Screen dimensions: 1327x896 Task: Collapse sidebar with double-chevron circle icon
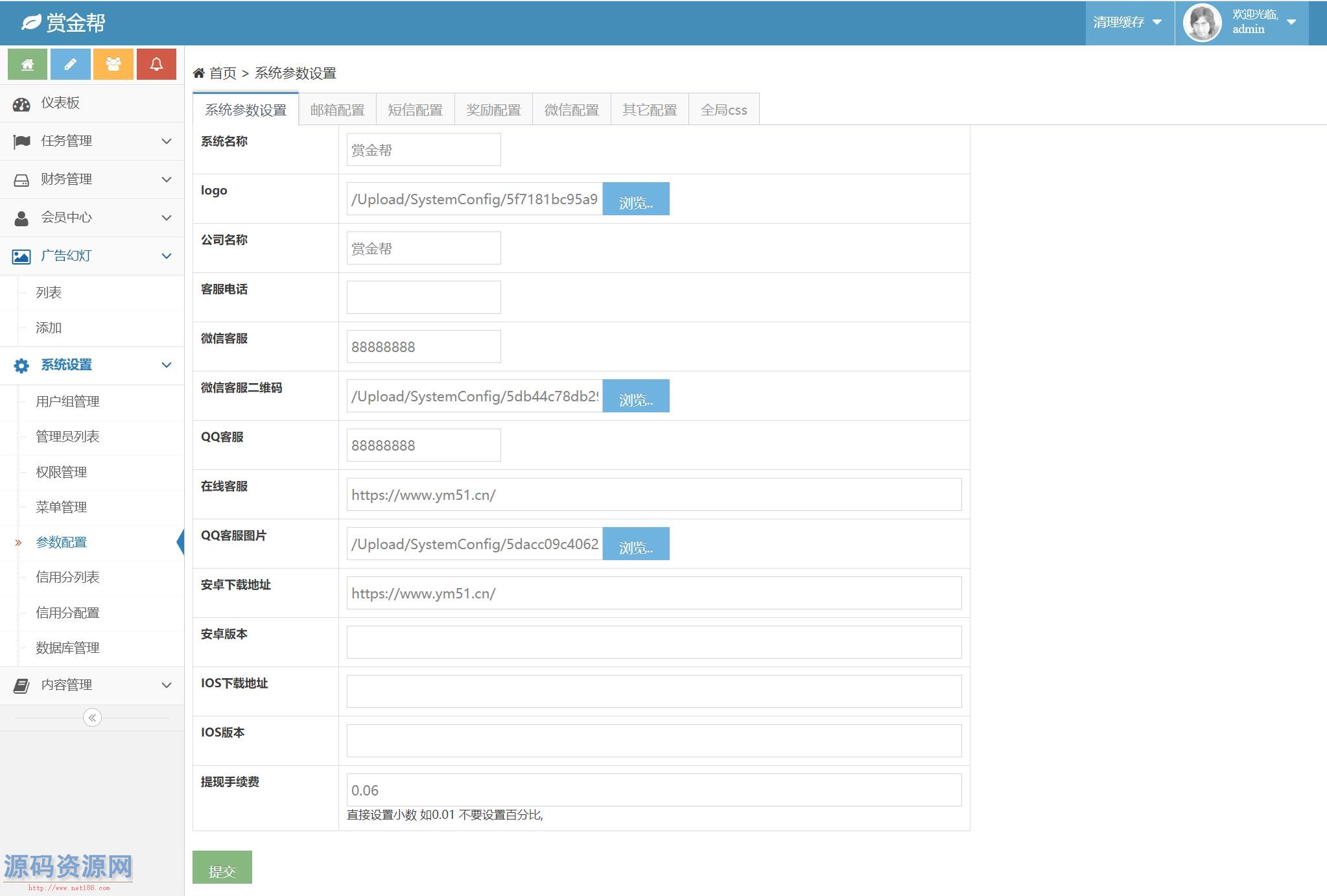[x=92, y=718]
